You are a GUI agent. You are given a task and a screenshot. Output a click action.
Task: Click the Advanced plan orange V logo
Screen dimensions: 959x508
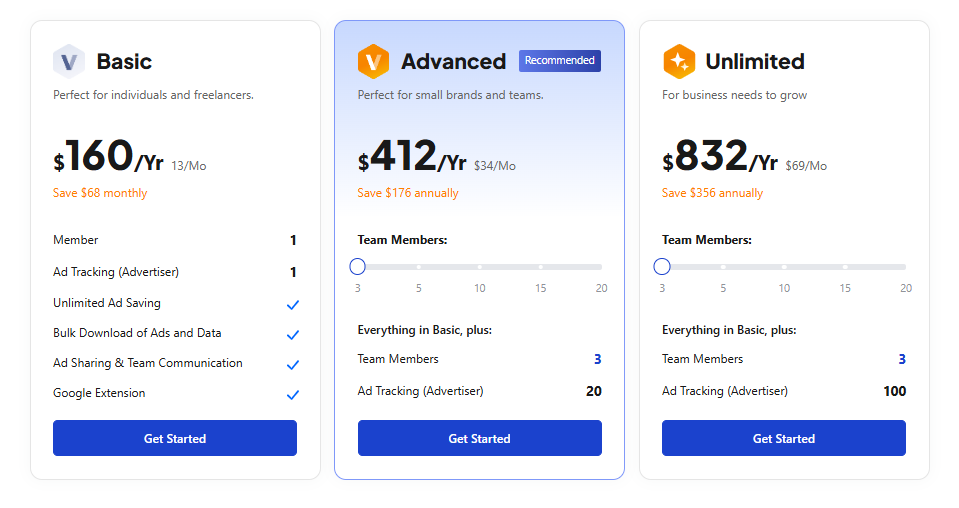tap(373, 61)
